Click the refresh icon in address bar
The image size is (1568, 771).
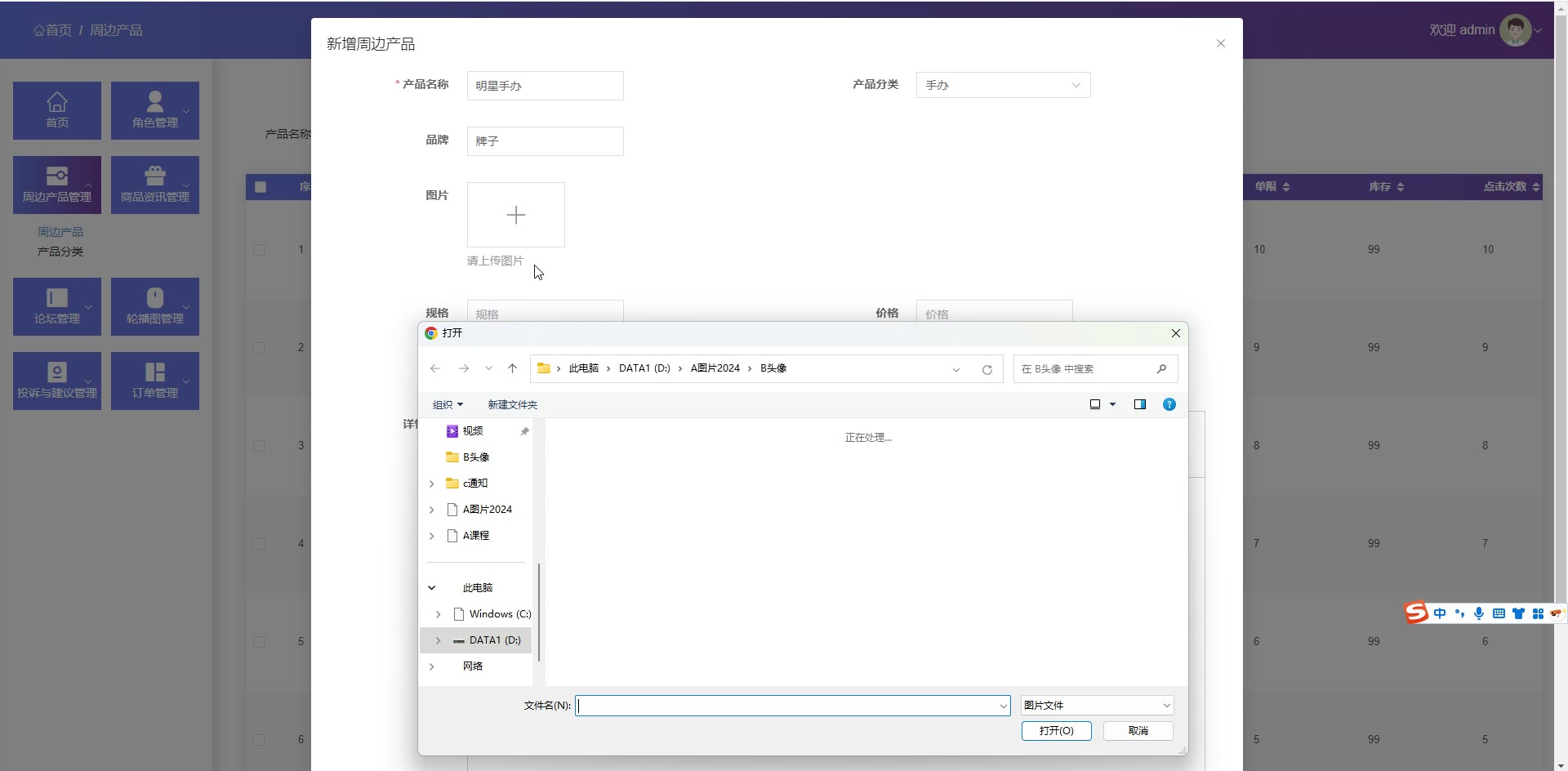(987, 369)
